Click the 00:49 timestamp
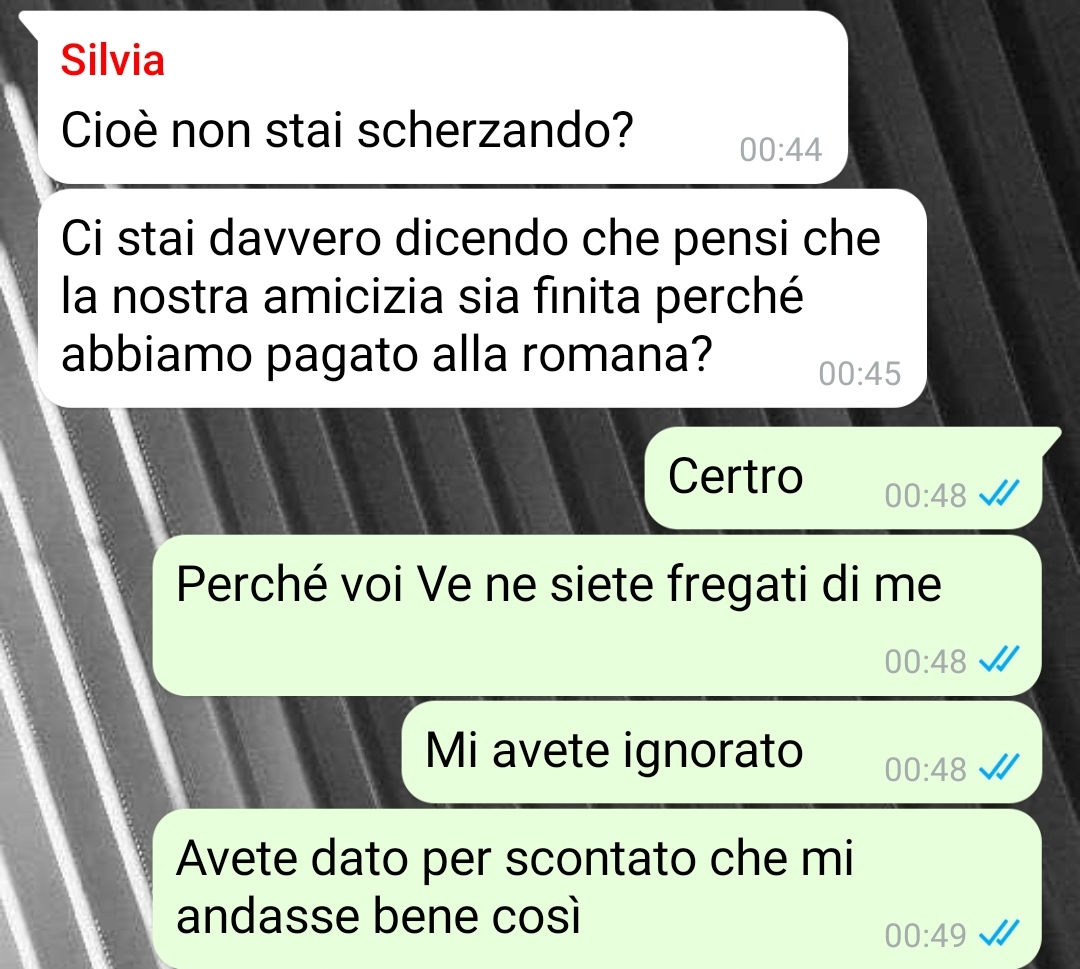 tap(925, 936)
